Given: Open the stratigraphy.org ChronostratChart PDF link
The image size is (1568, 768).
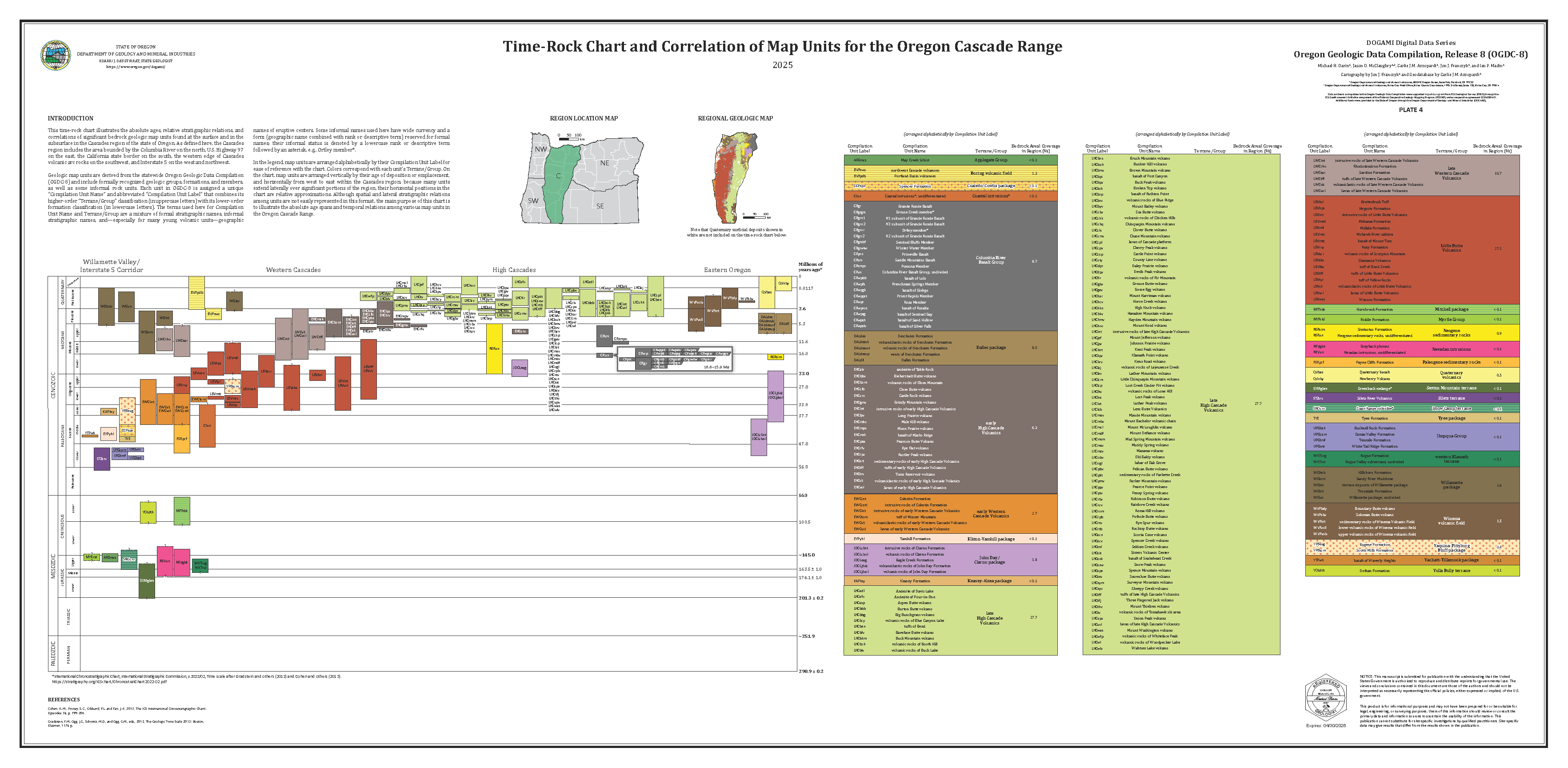Looking at the screenshot, I should pos(110,682).
